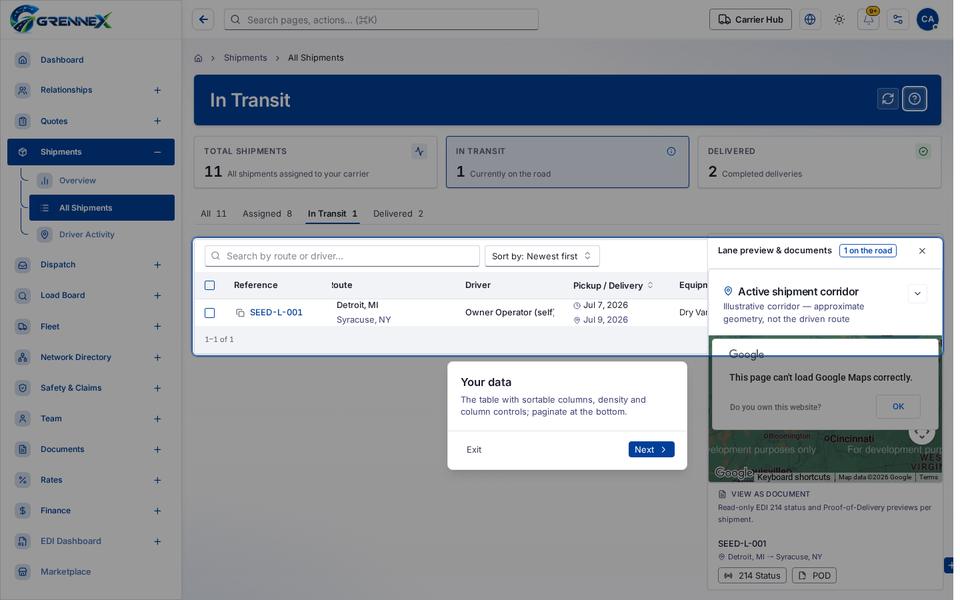This screenshot has width=960, height=600.
Task: Open the Carrier Hub button
Action: [x=750, y=20]
